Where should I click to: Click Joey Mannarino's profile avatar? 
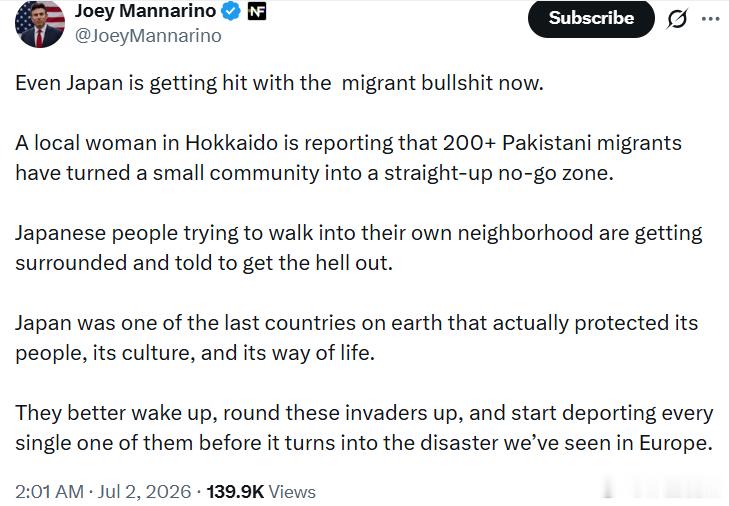40,24
